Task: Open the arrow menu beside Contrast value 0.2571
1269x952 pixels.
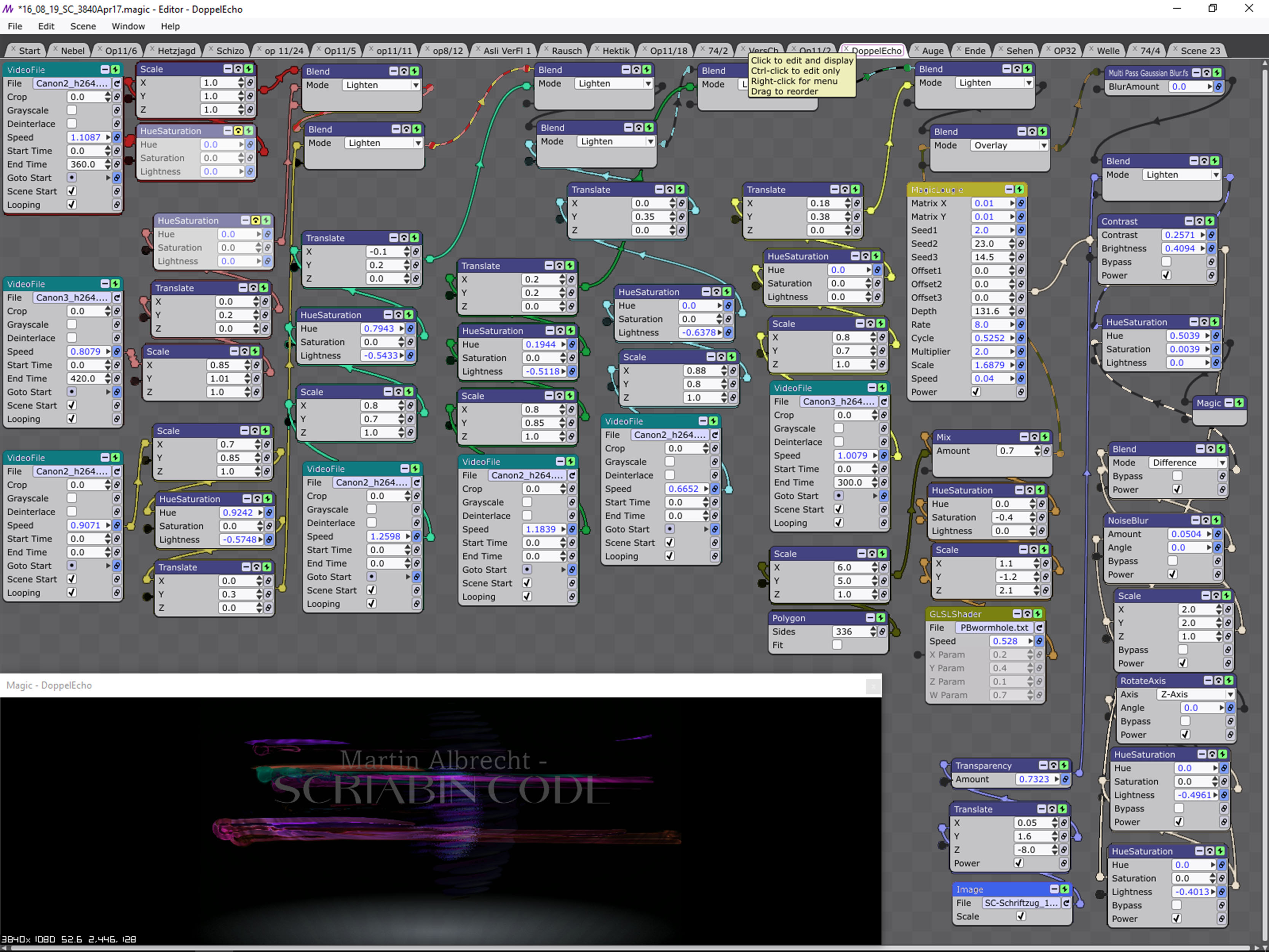Action: point(1202,235)
